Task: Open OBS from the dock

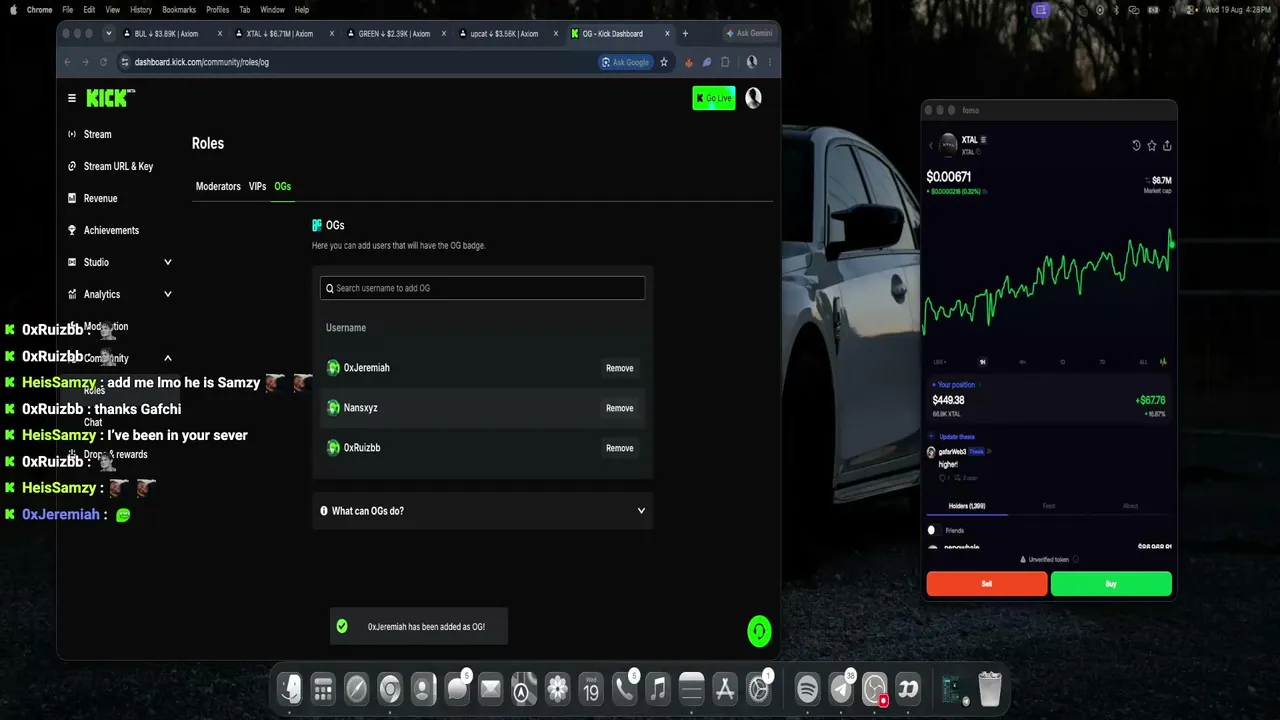Action: tap(875, 688)
